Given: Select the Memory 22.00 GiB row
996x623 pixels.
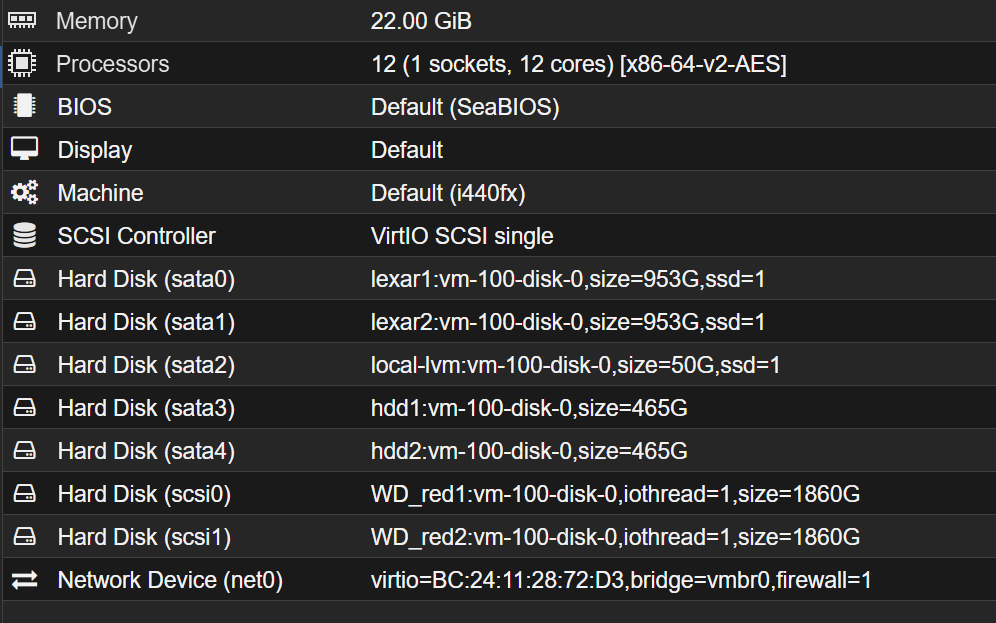Looking at the screenshot, I should click(x=499, y=21).
